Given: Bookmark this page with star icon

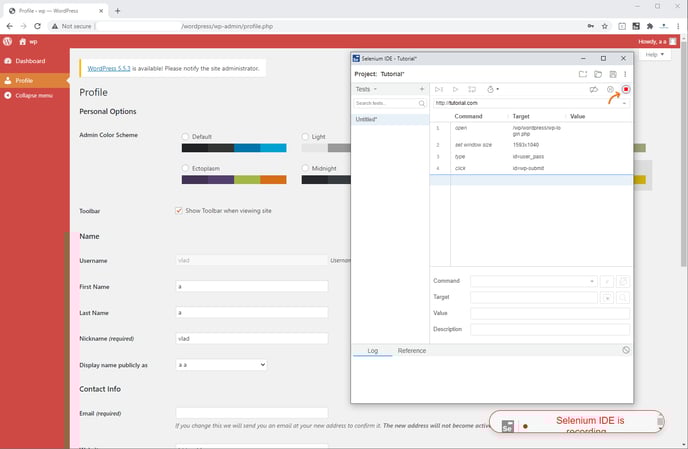Looking at the screenshot, I should [605, 26].
